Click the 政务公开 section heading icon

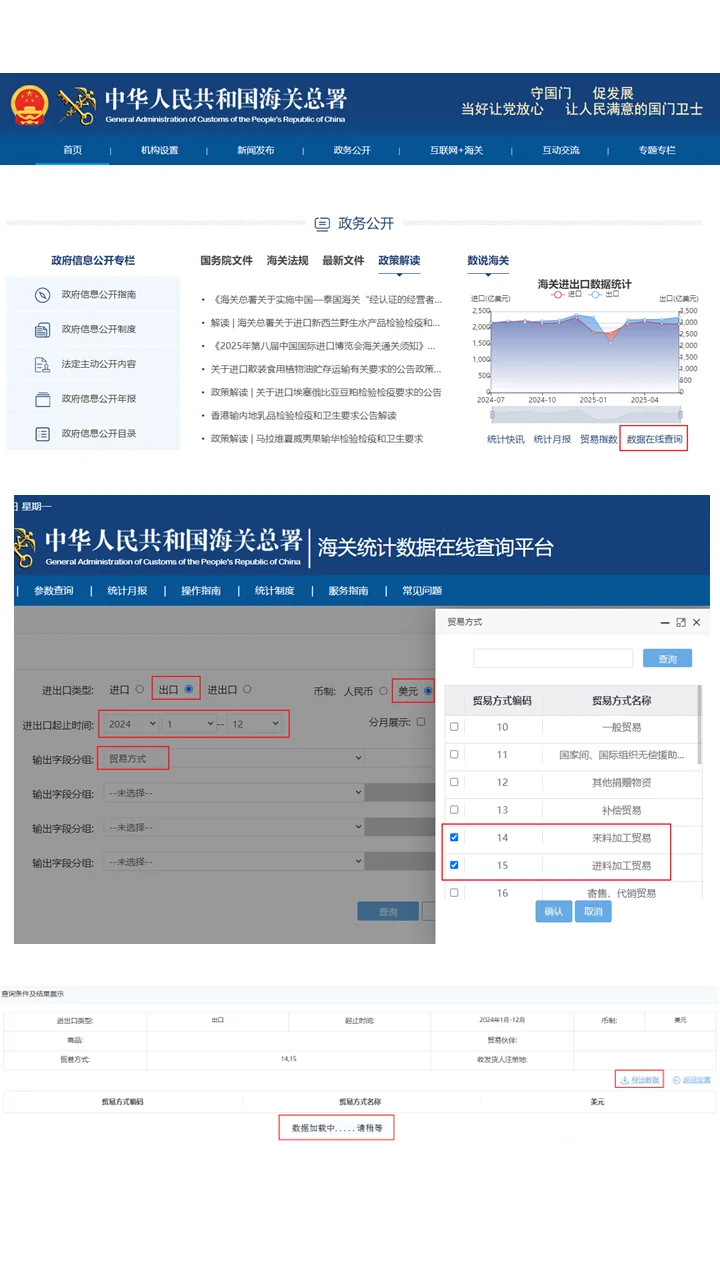[x=322, y=224]
